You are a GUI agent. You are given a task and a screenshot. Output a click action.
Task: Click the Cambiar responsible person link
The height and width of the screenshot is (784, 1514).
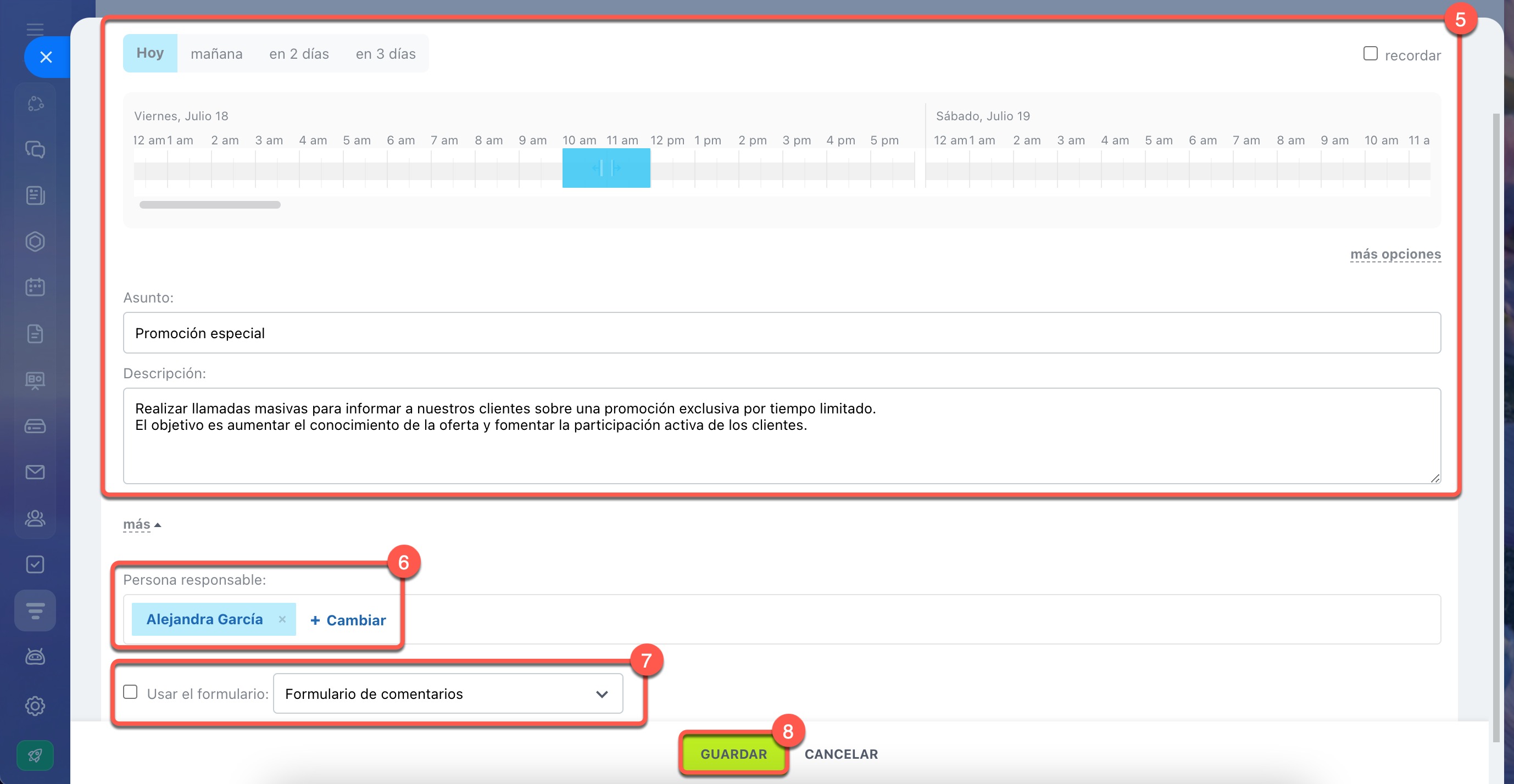(x=348, y=620)
